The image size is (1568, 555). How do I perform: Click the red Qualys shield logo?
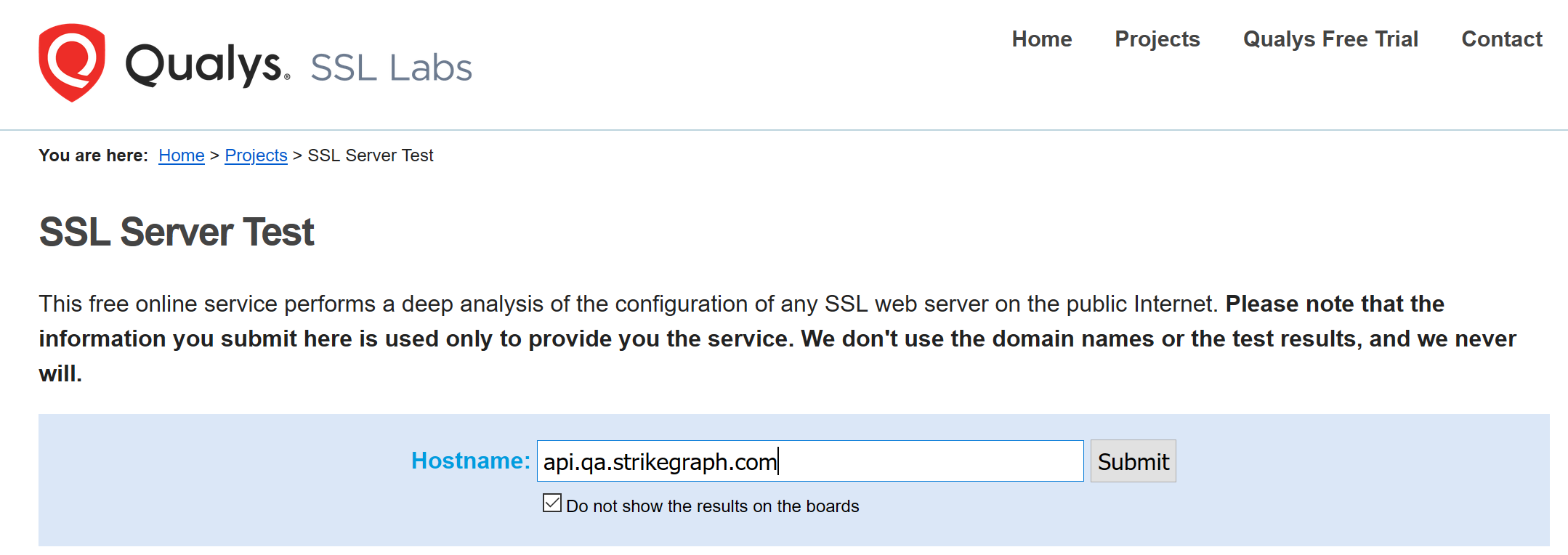click(72, 62)
